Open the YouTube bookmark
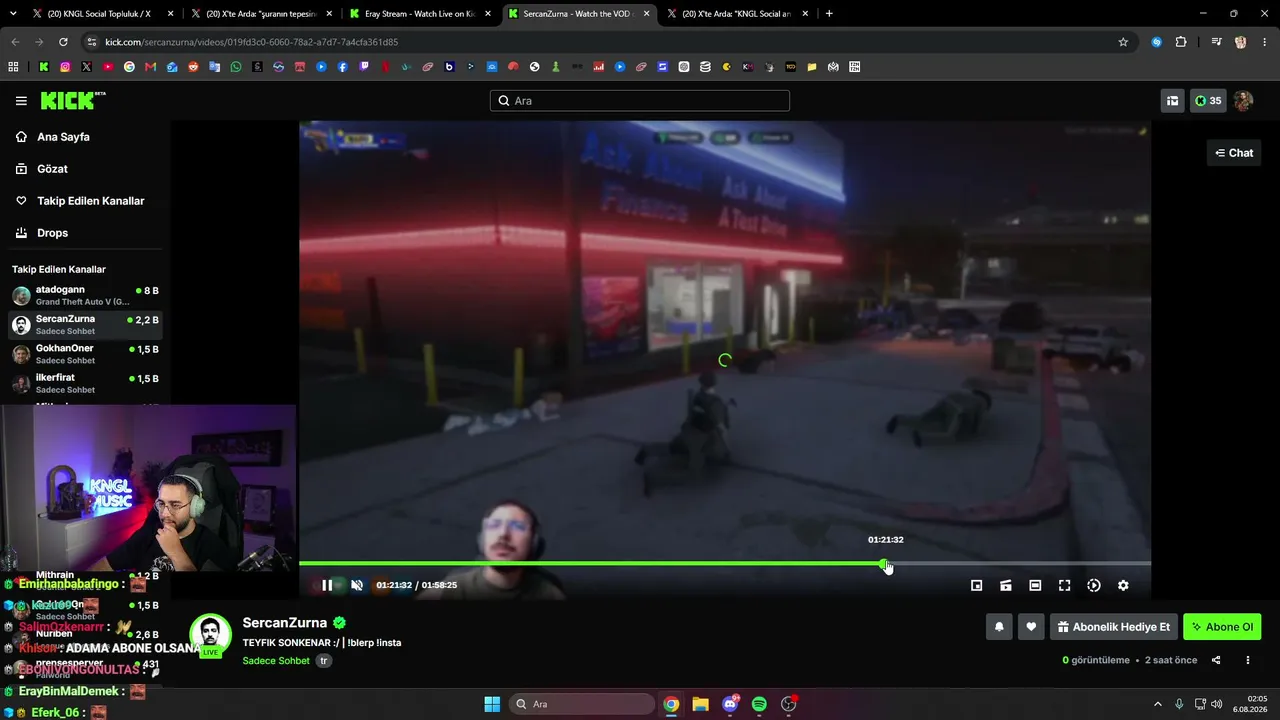 pos(108,67)
